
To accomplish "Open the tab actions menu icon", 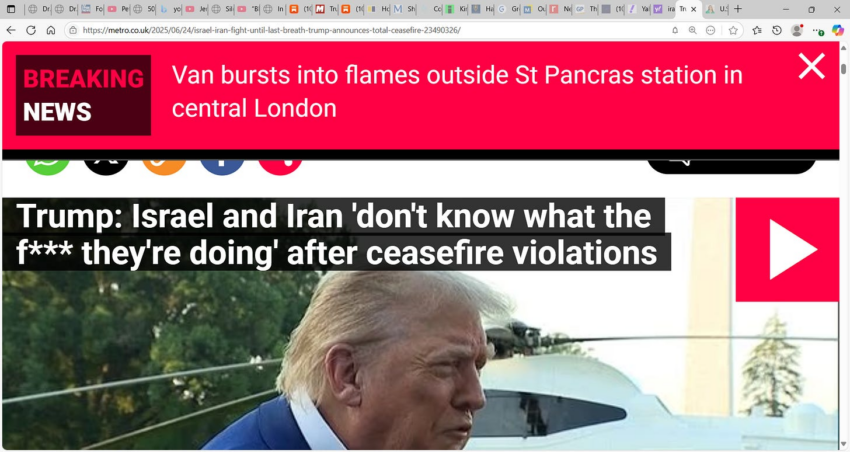I will [11, 9].
